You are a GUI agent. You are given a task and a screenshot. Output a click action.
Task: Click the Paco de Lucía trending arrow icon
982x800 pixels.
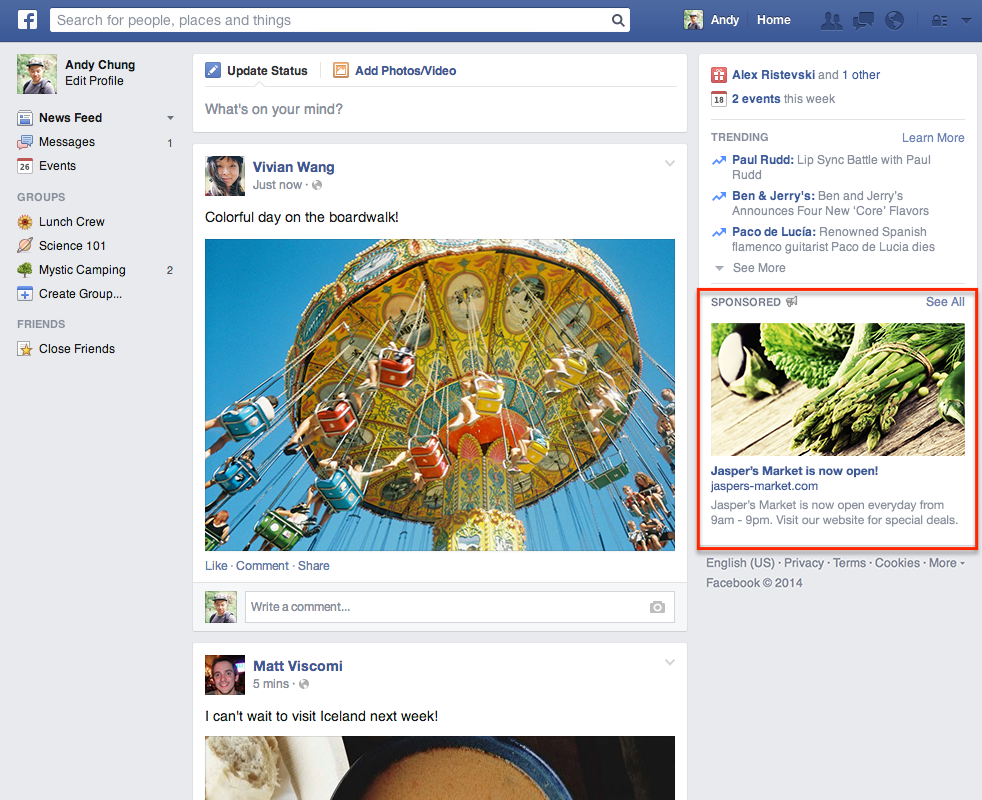coord(719,232)
